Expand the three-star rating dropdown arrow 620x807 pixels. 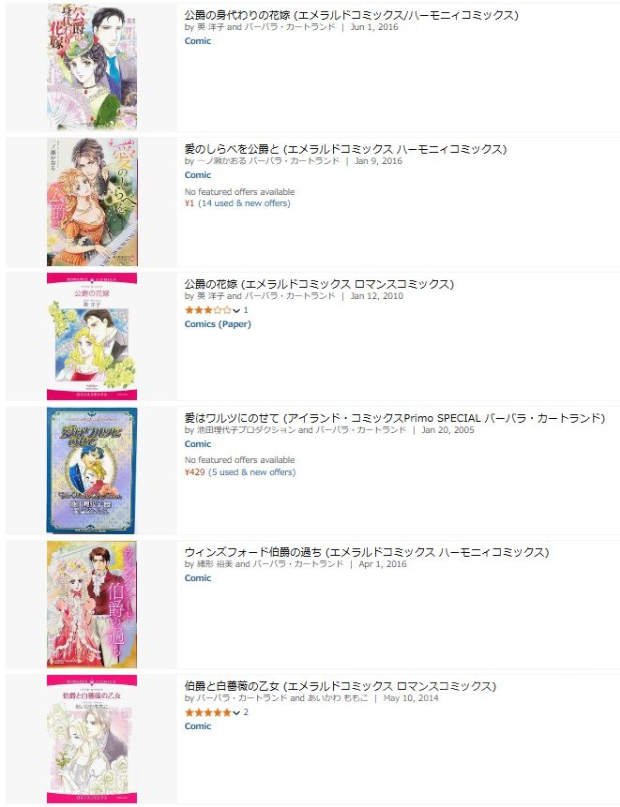click(x=236, y=310)
